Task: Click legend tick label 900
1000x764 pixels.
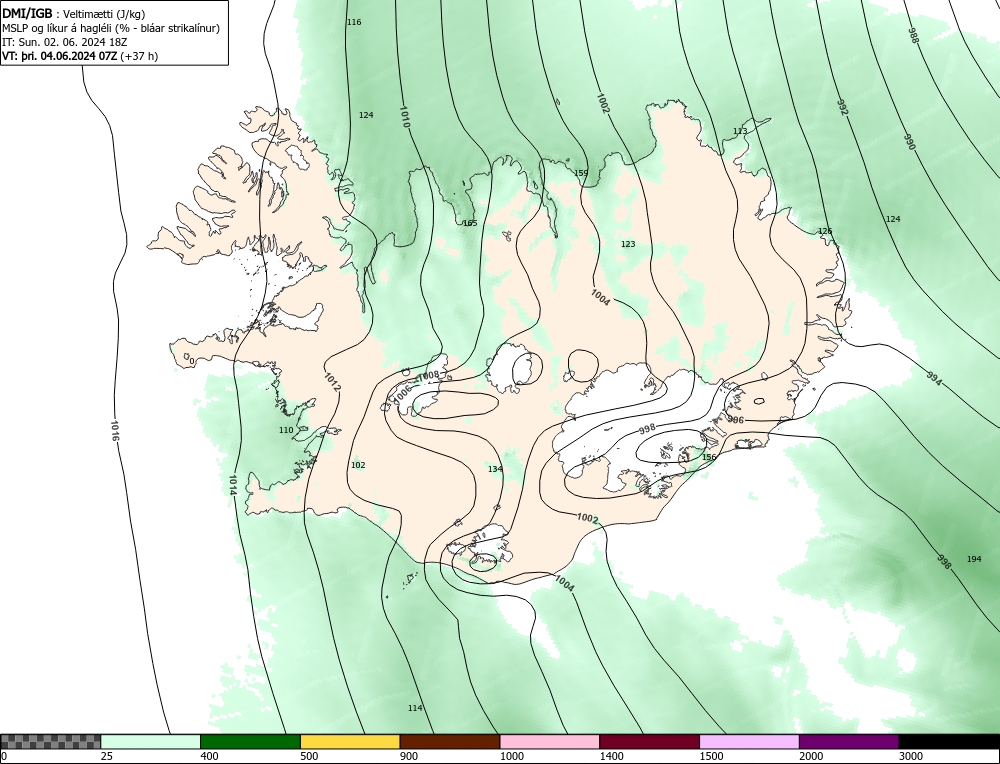Action: pos(409,757)
